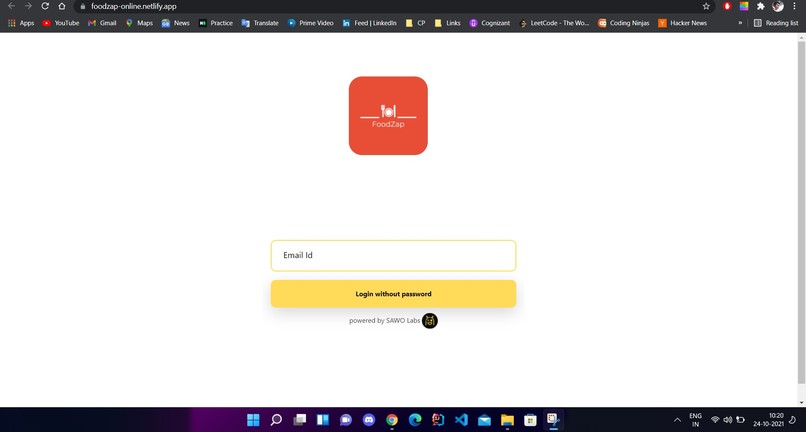This screenshot has height=432, width=806.
Task: Open the red shield extension icon
Action: (727, 6)
